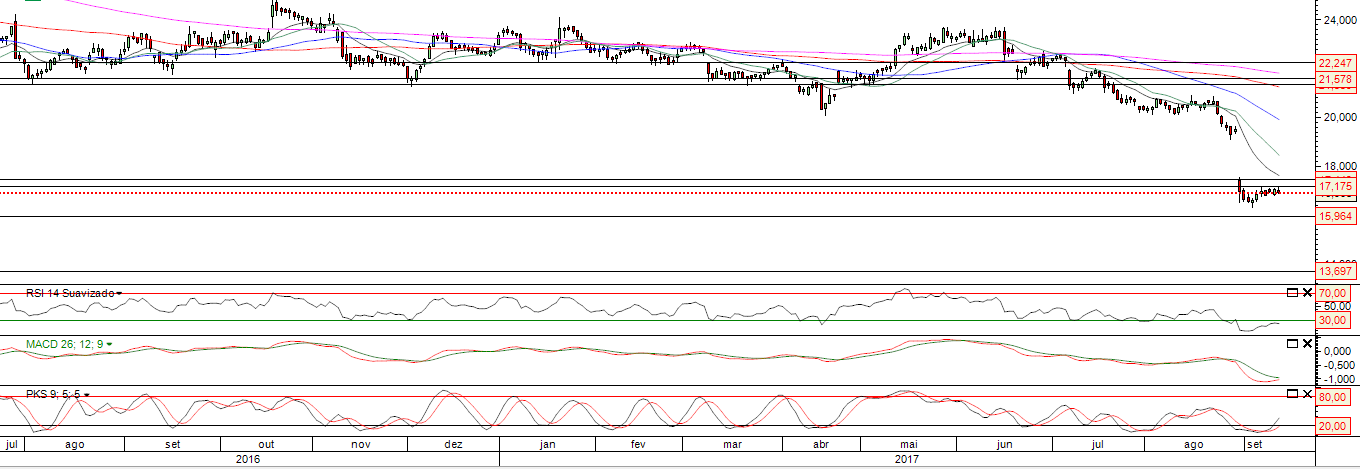Click the 'out' month on the time axis
The width and height of the screenshot is (1360, 470).
pyautogui.click(x=267, y=443)
